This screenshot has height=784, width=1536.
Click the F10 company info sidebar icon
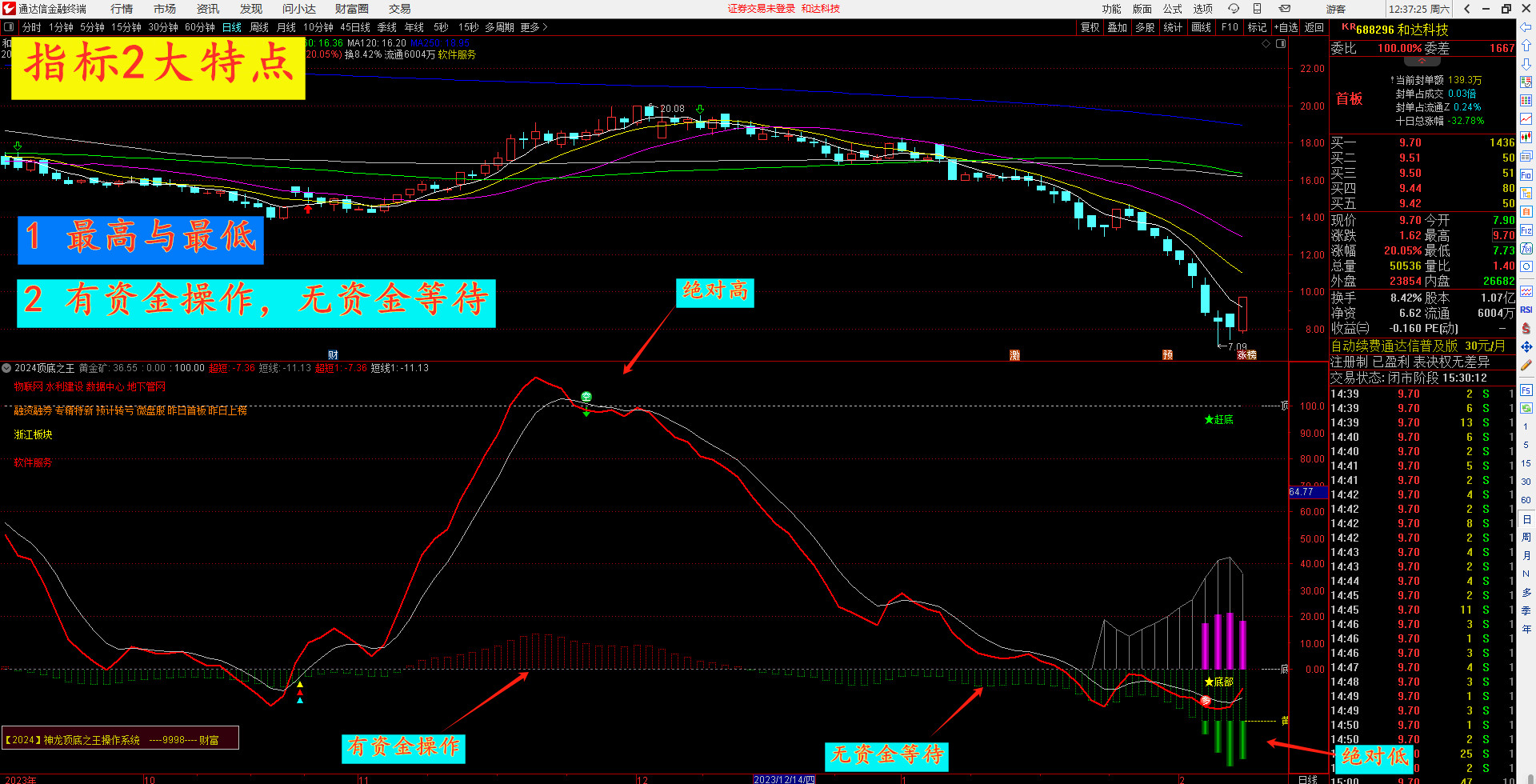point(1526,174)
